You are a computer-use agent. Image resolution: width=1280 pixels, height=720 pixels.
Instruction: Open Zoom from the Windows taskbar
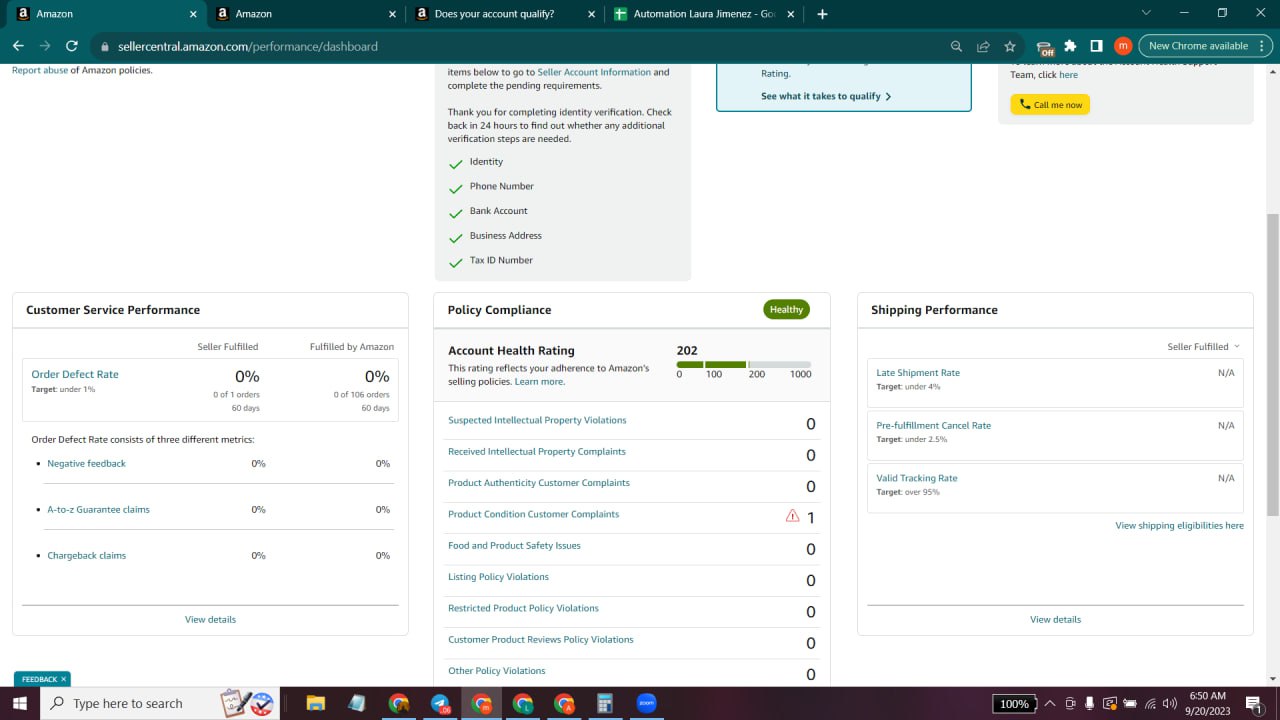646,703
